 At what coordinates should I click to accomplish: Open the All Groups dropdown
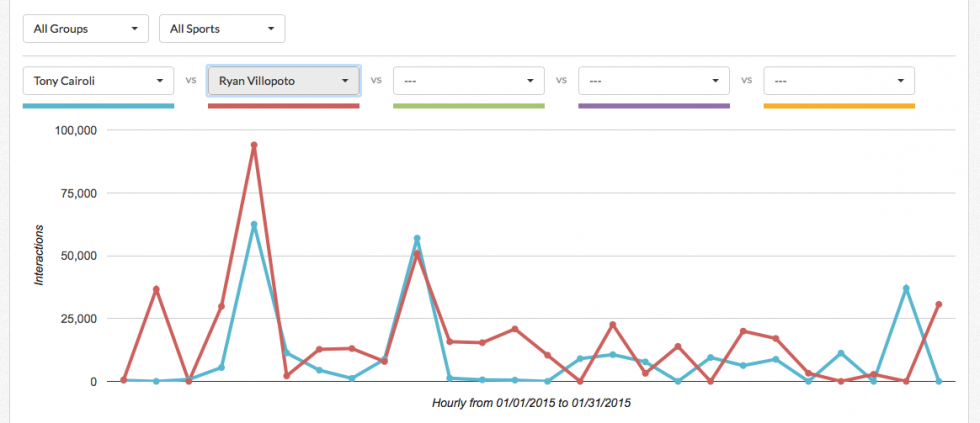pos(85,29)
